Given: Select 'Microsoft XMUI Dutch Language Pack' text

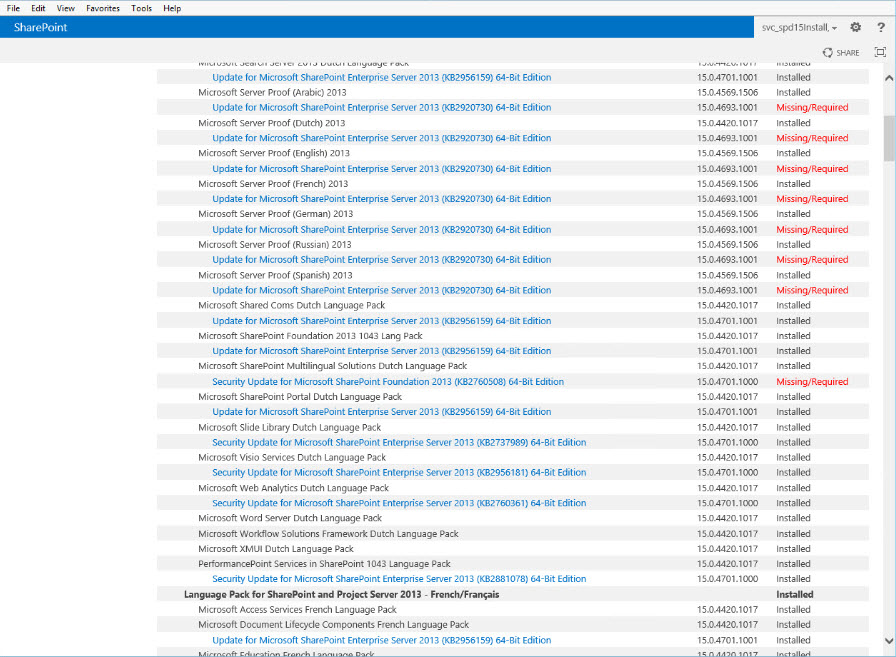Looking at the screenshot, I should click(x=276, y=548).
